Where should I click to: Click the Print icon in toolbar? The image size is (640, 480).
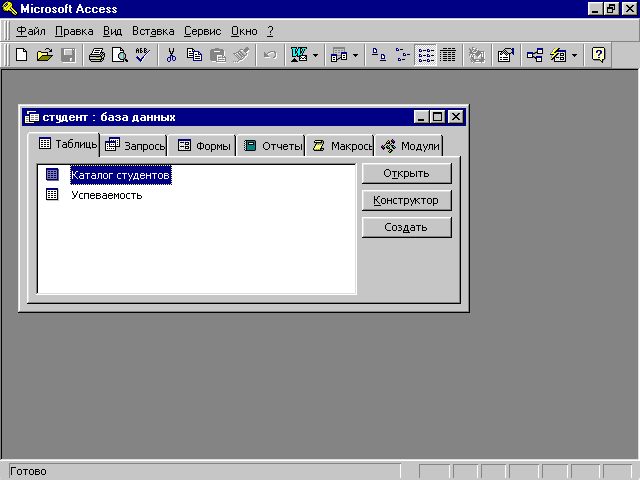(x=97, y=55)
